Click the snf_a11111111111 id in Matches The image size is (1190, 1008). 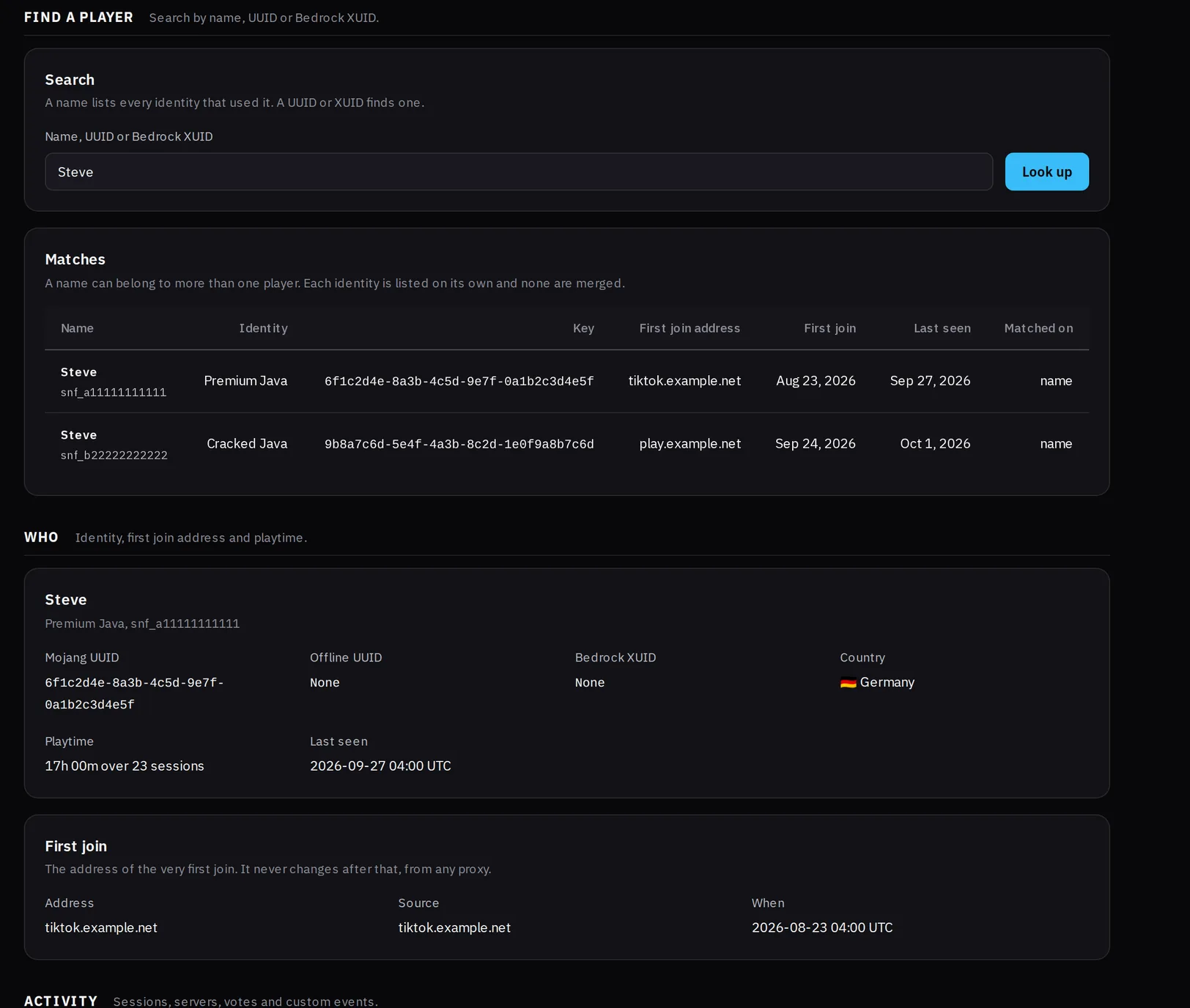pyautogui.click(x=114, y=393)
